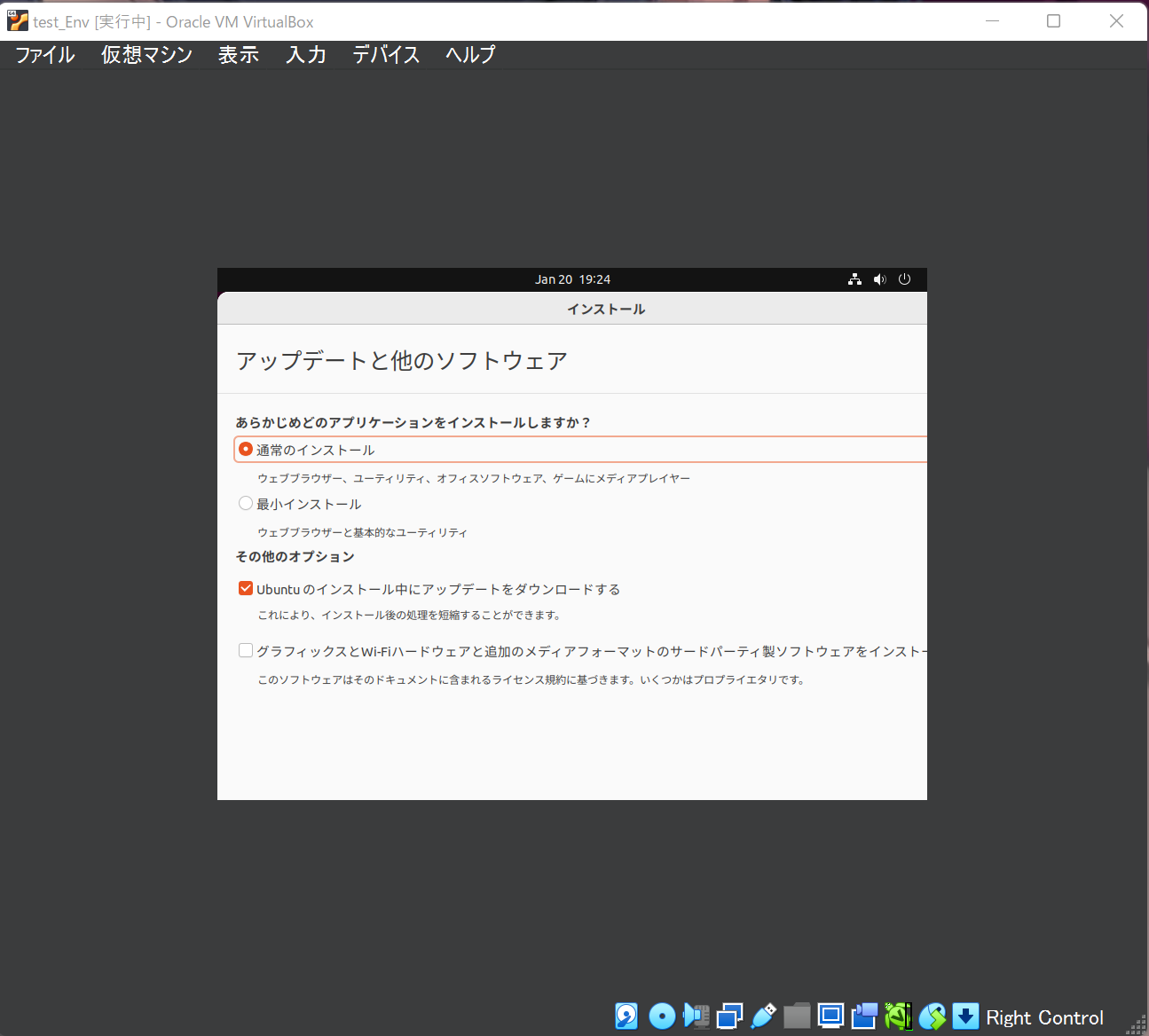Click the window resize grip in corner

click(1137, 1024)
